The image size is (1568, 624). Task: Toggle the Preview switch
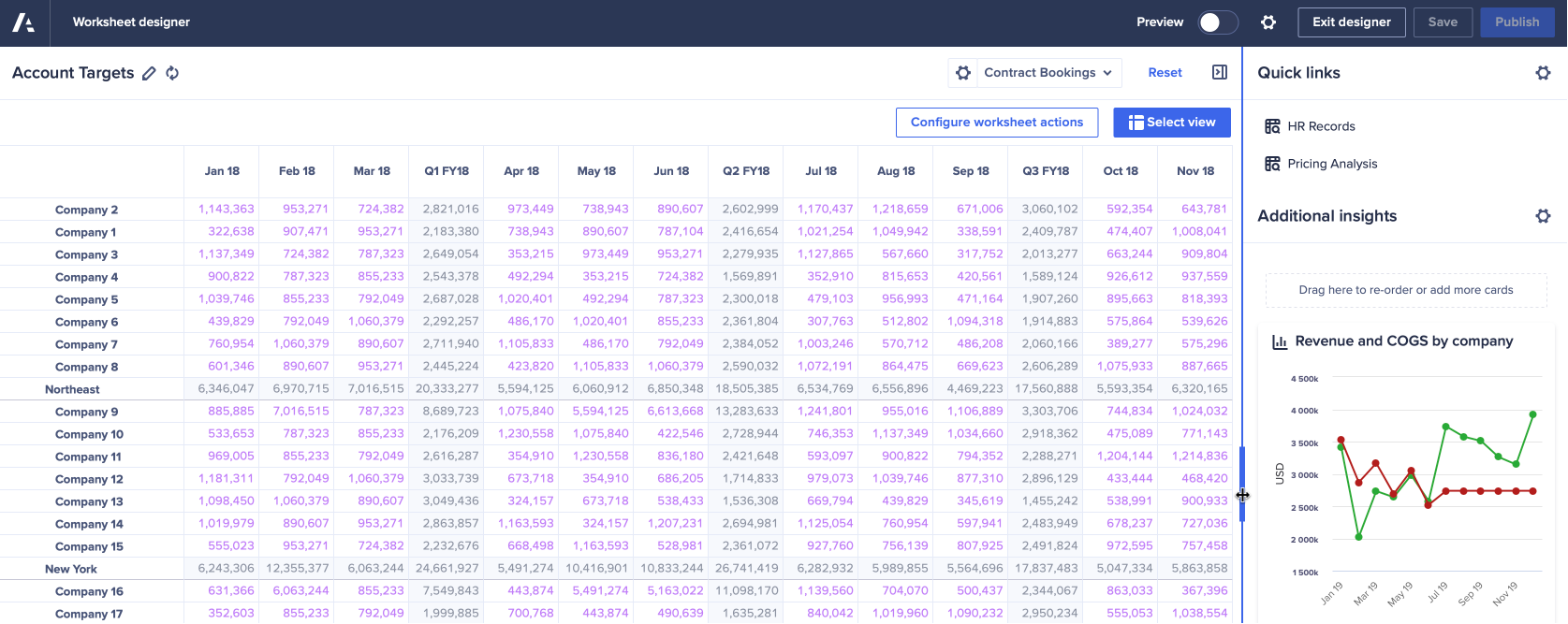pos(1218,22)
